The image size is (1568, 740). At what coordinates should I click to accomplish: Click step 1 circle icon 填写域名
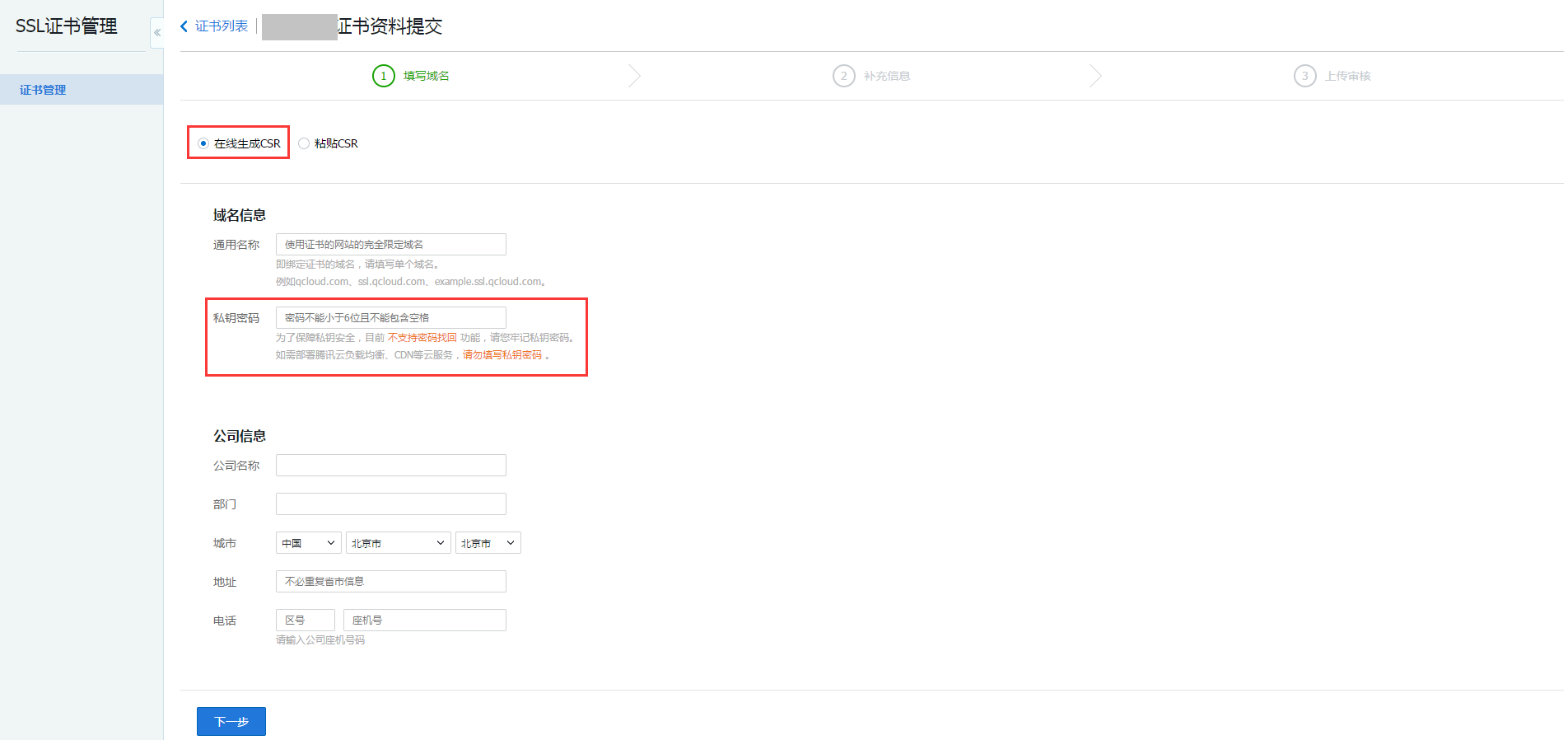click(383, 76)
